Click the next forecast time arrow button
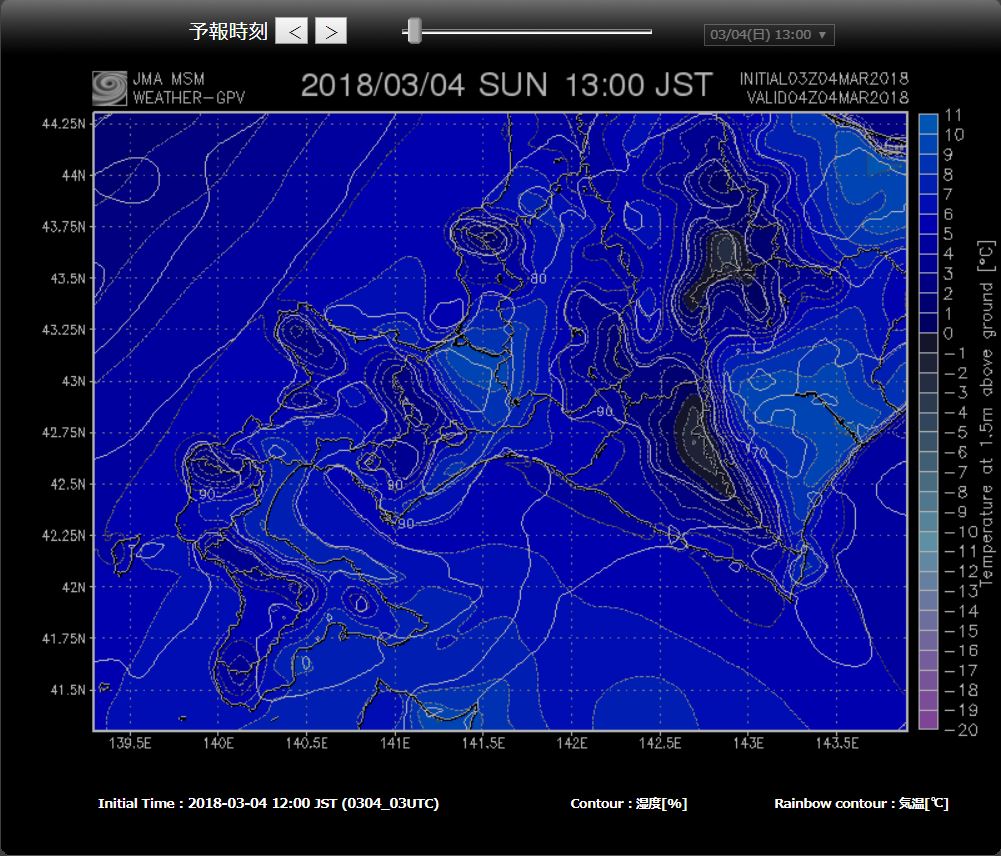This screenshot has height=856, width=1001. click(331, 32)
